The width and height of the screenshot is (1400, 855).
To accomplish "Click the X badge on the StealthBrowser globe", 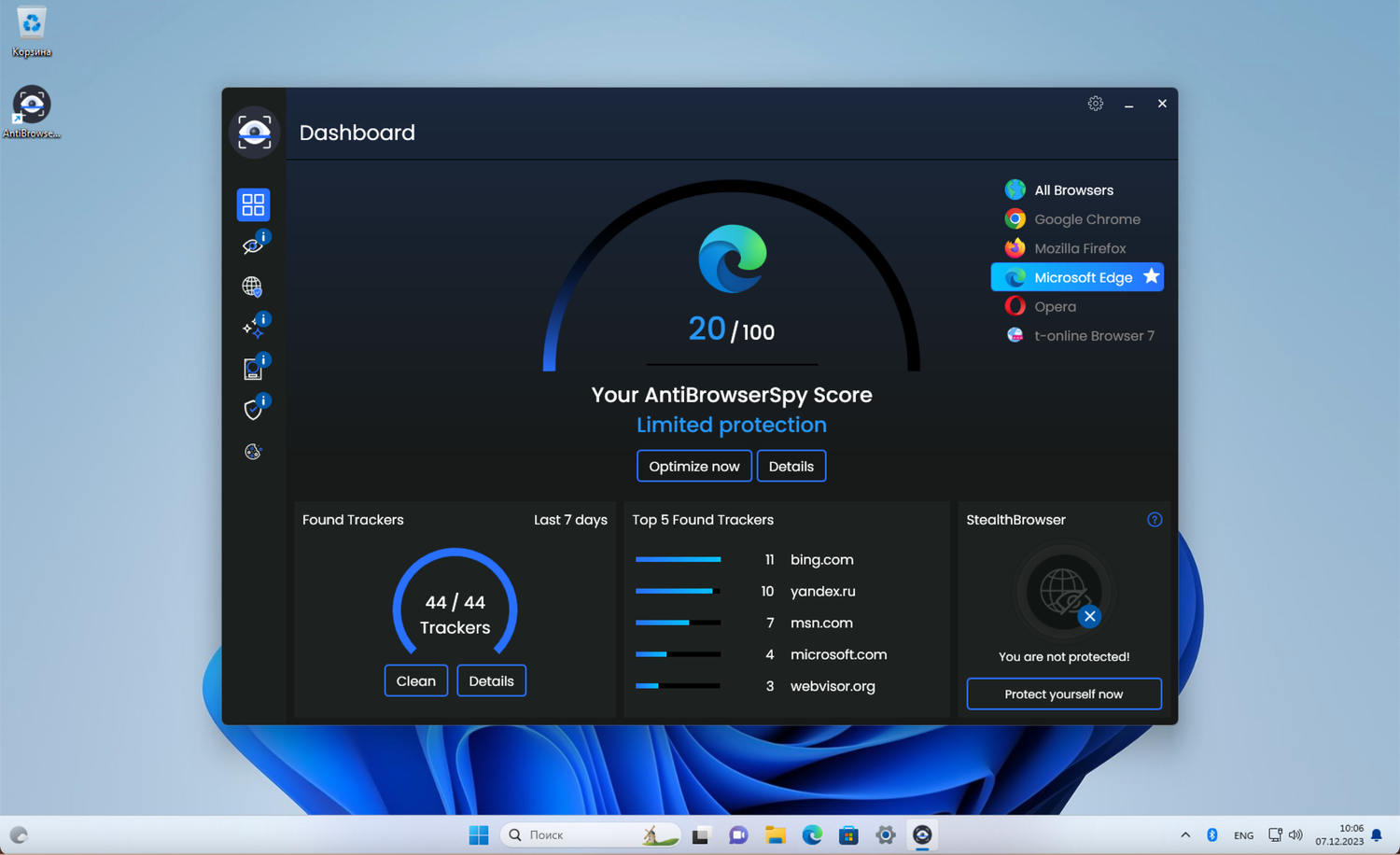I will pyautogui.click(x=1089, y=616).
